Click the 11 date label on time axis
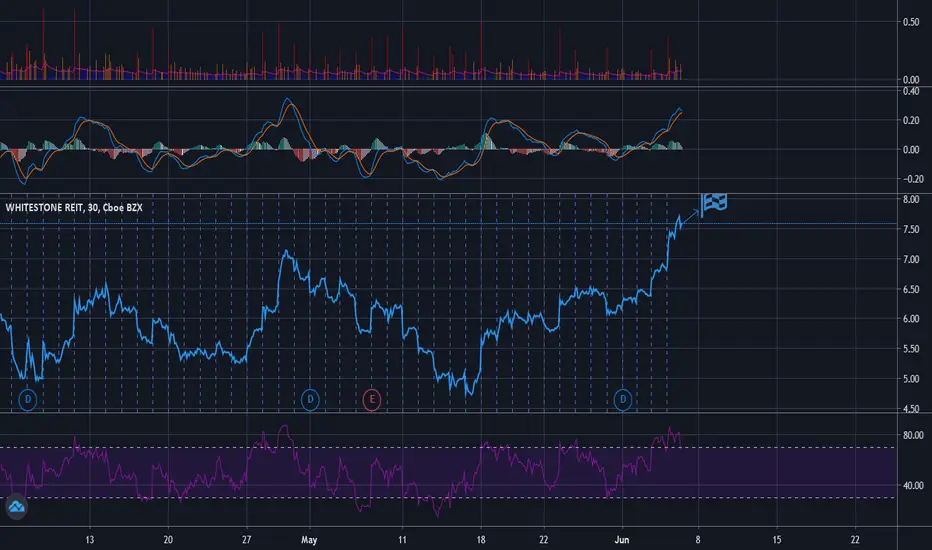Image resolution: width=932 pixels, height=550 pixels. pos(402,540)
